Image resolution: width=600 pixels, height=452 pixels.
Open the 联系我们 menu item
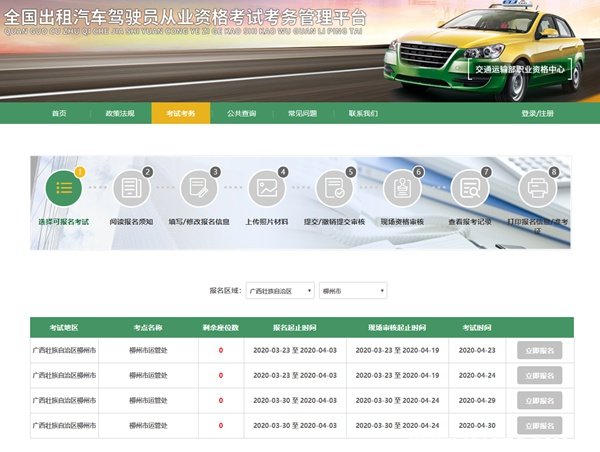coord(363,113)
